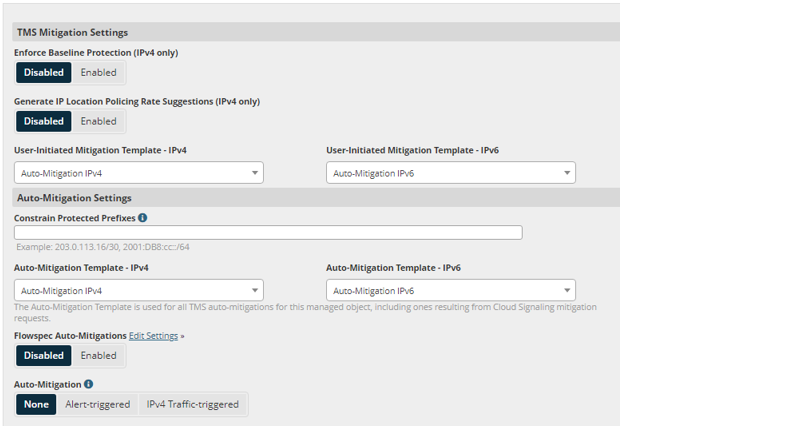This screenshot has width=795, height=438.
Task: Open User-Initiated Mitigation Template IPv4 dropdown
Action: tap(138, 173)
